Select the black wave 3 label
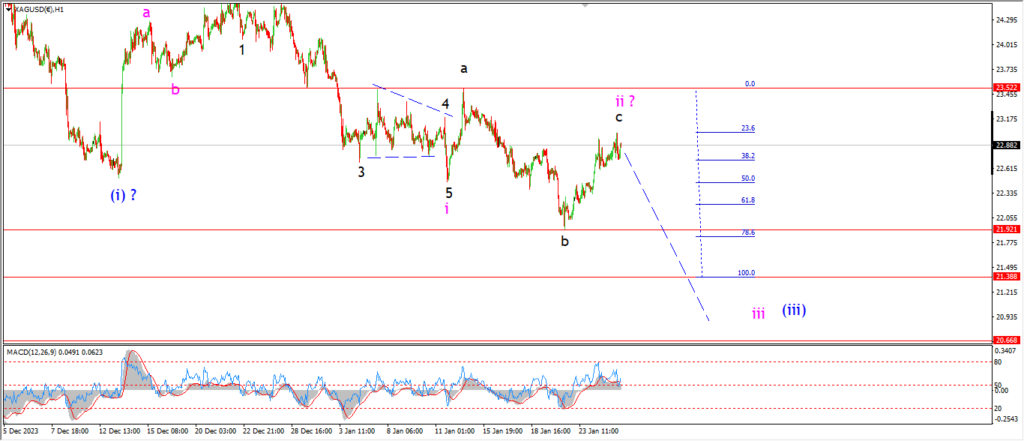This screenshot has width=1024, height=441. pyautogui.click(x=360, y=172)
